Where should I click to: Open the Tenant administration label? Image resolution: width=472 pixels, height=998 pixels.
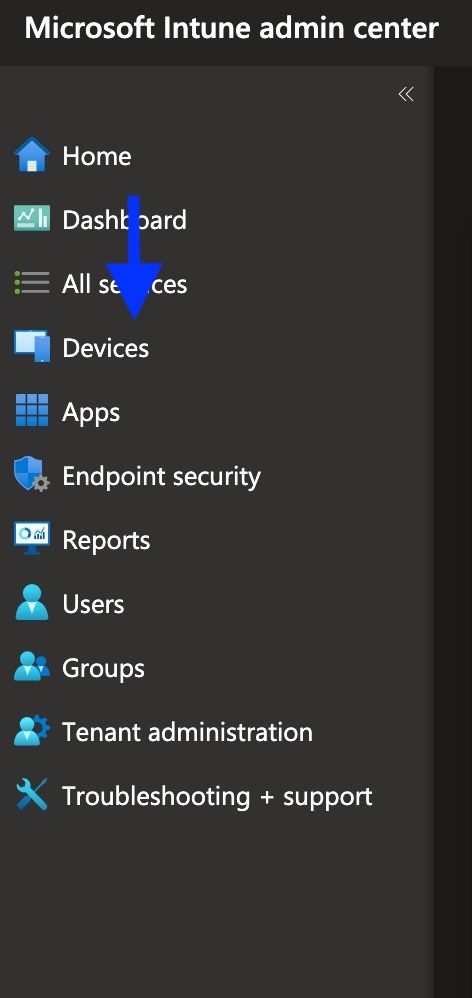click(x=187, y=732)
